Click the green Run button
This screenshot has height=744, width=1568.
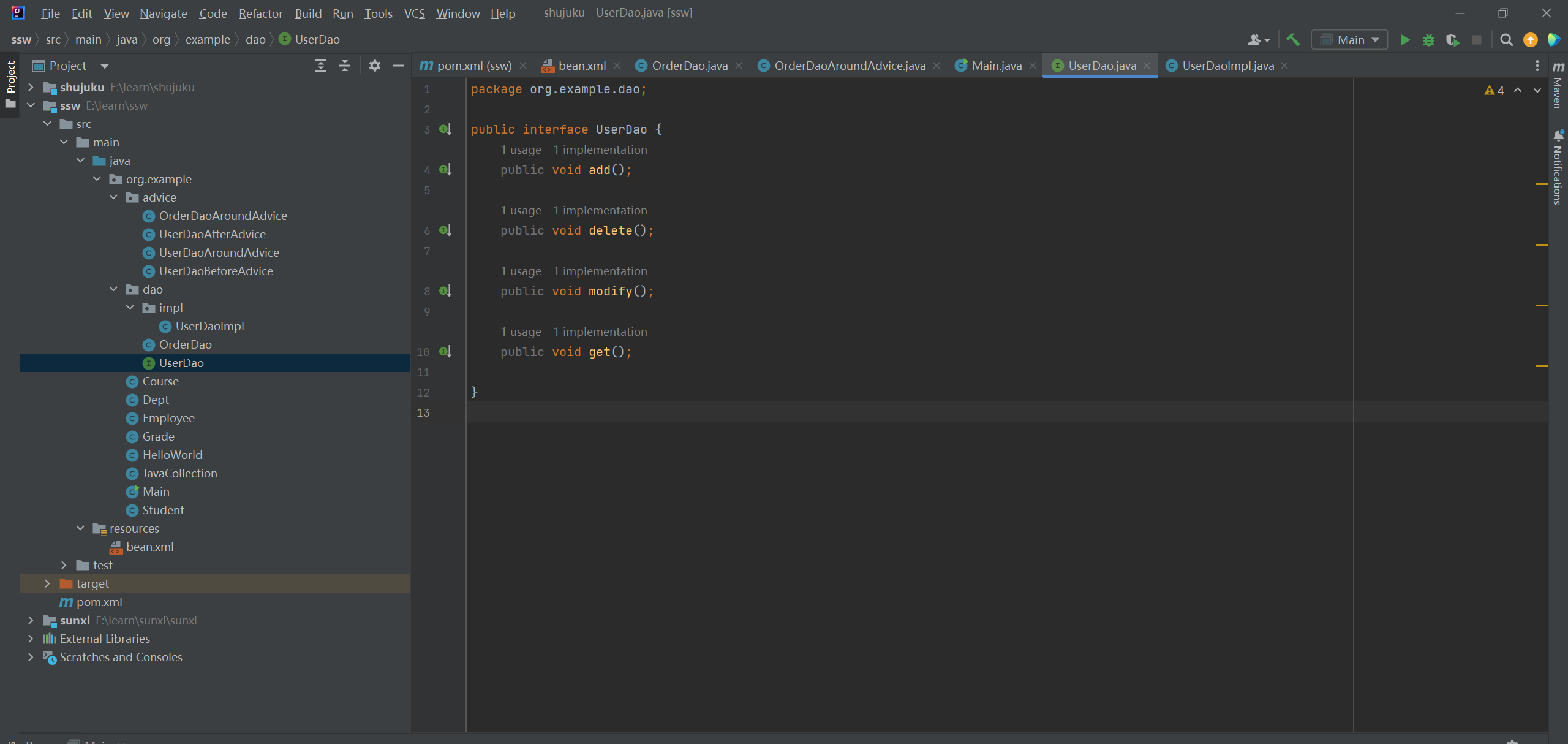pos(1405,40)
